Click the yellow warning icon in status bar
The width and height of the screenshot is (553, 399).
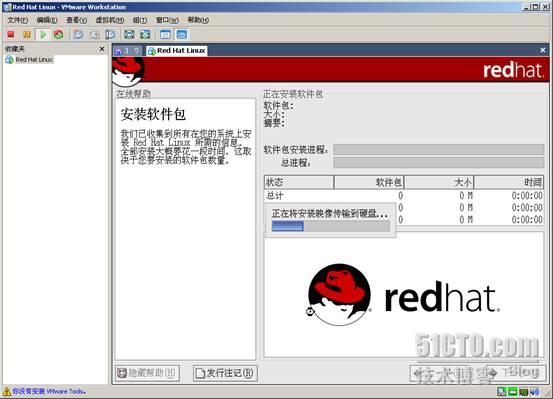click(x=7, y=391)
